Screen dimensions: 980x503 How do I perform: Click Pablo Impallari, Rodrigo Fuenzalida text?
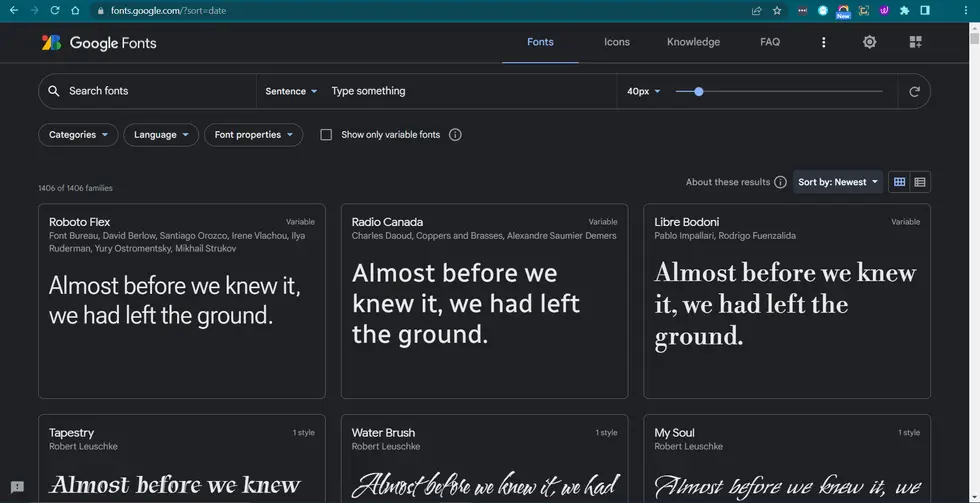coord(725,236)
